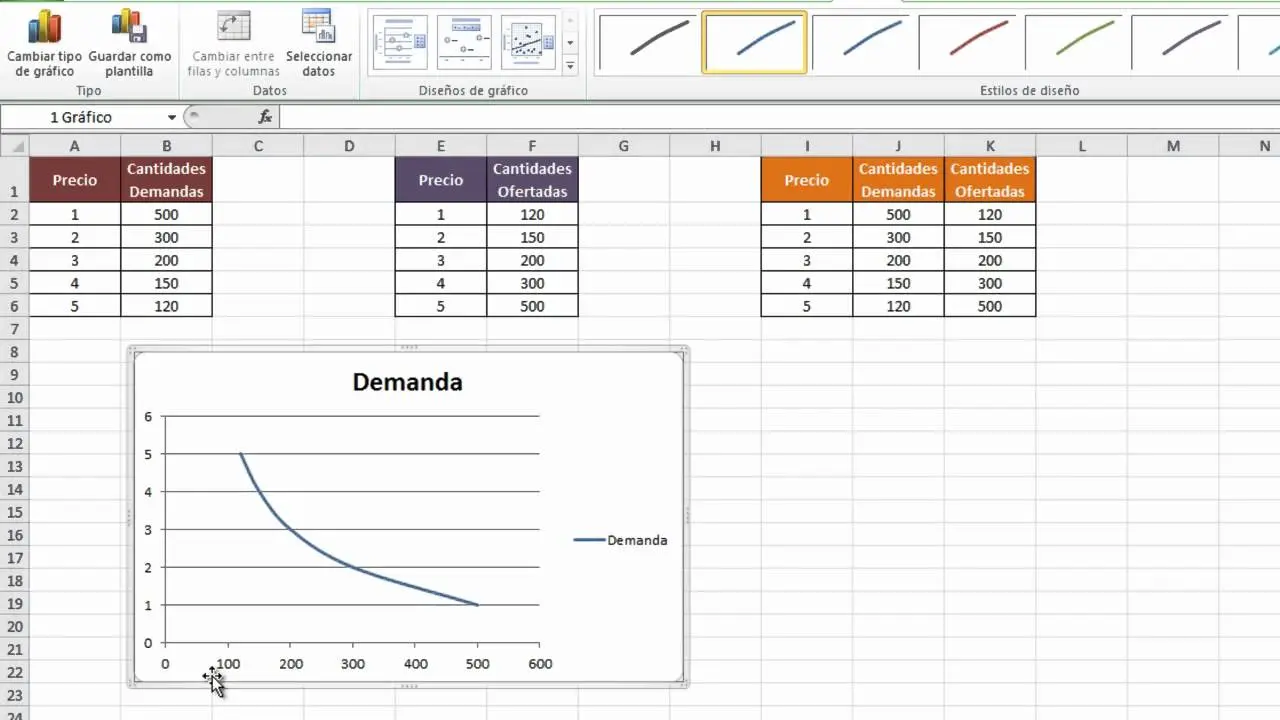Open the Name Box dropdown arrow

point(172,117)
